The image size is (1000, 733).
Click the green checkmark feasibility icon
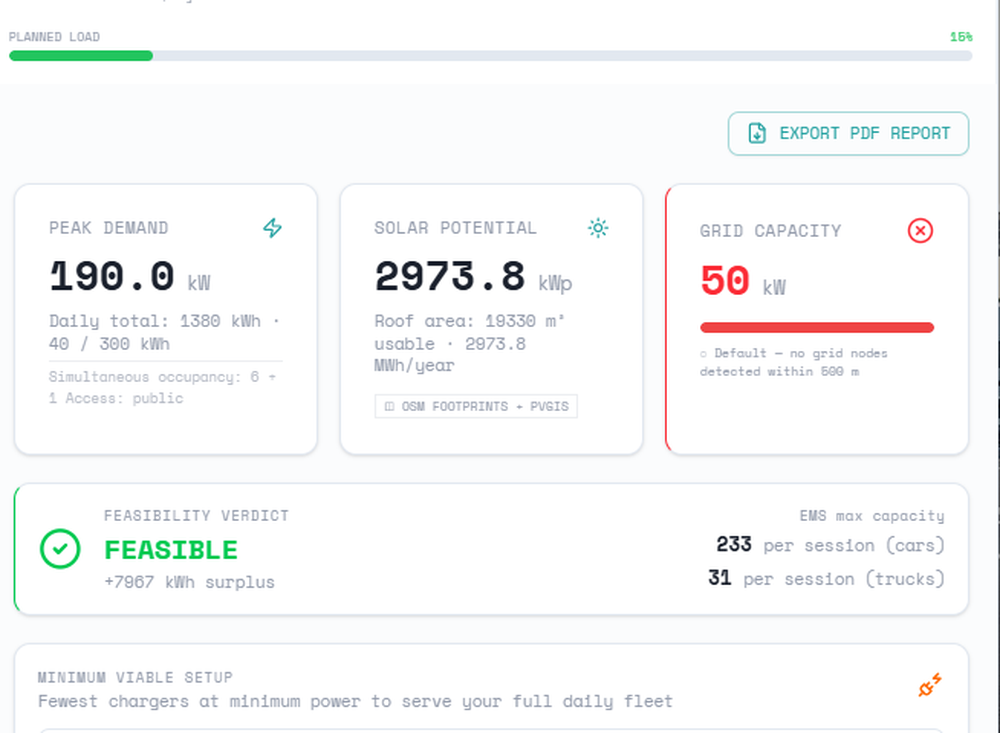click(x=60, y=549)
